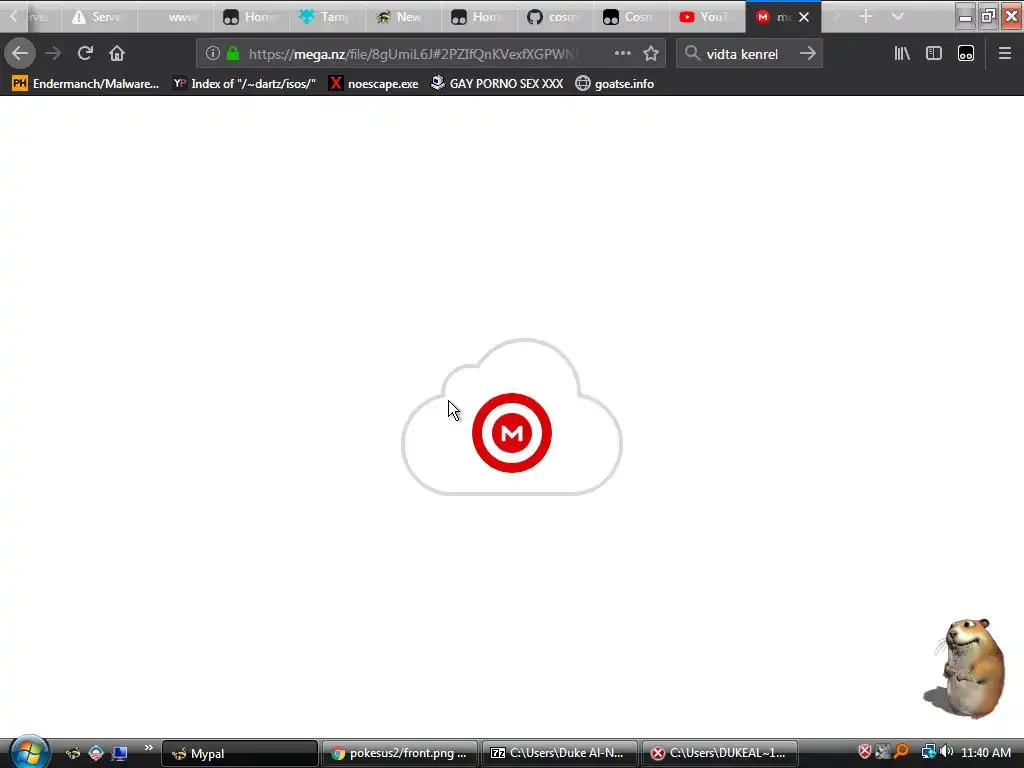Click the green secure connection padlock
Image resolution: width=1024 pixels, height=768 pixels.
pyautogui.click(x=233, y=53)
